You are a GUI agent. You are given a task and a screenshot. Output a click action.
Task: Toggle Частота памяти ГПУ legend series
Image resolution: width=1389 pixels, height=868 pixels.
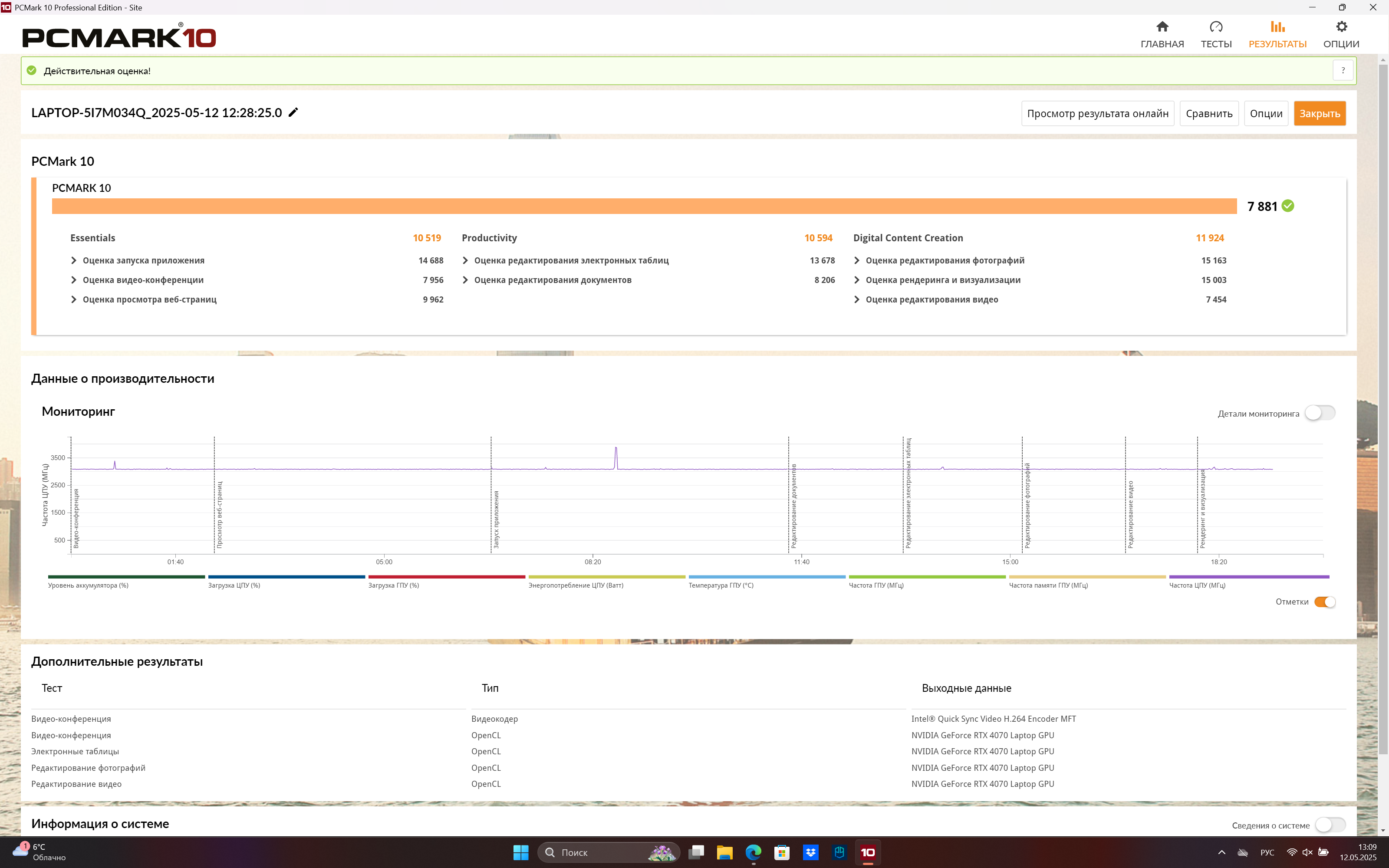click(x=1087, y=581)
